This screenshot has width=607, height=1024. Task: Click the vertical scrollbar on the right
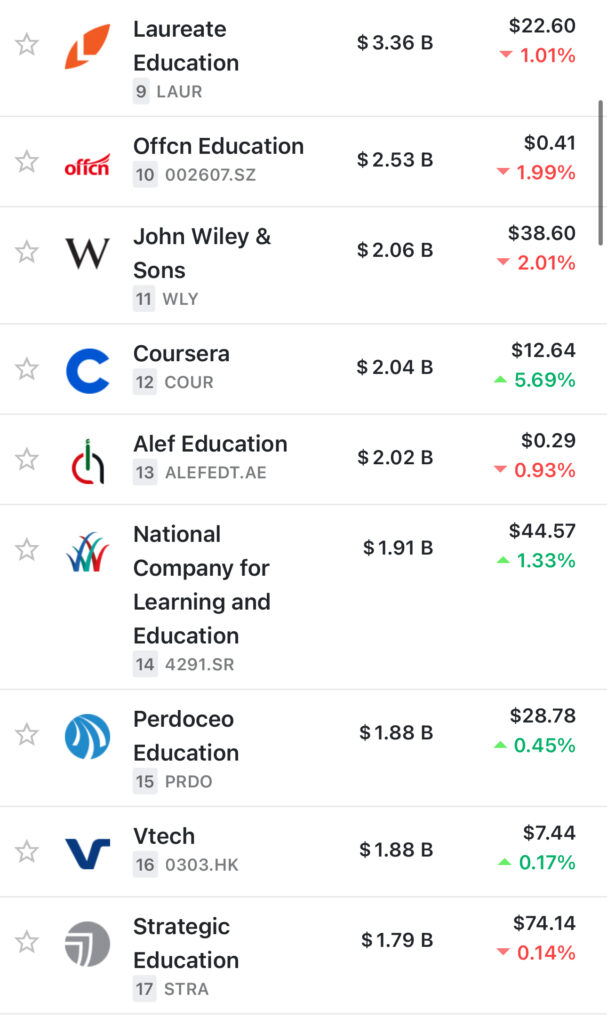coord(600,170)
